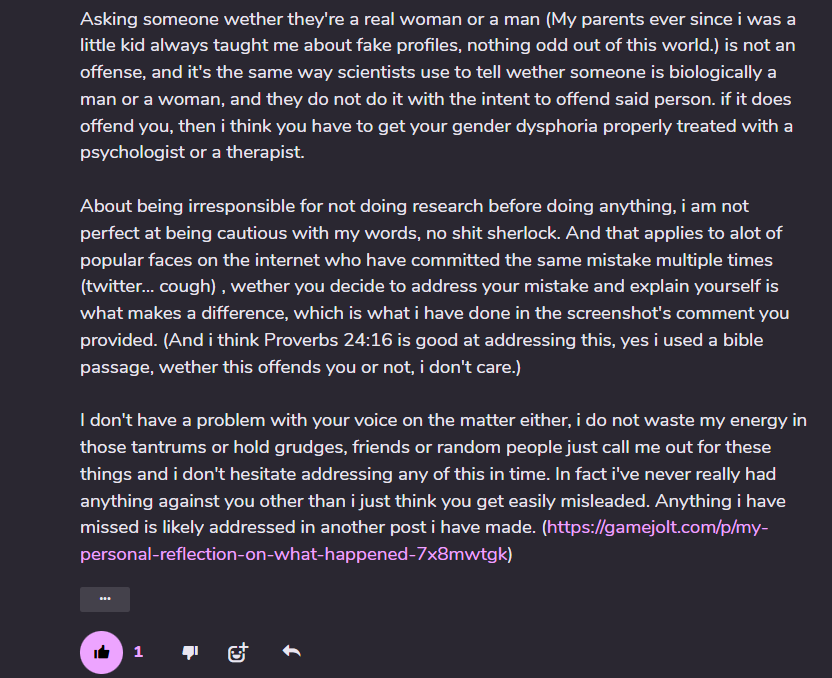The image size is (832, 678).
Task: Like the comment with thumbs-up button
Action: tap(101, 652)
